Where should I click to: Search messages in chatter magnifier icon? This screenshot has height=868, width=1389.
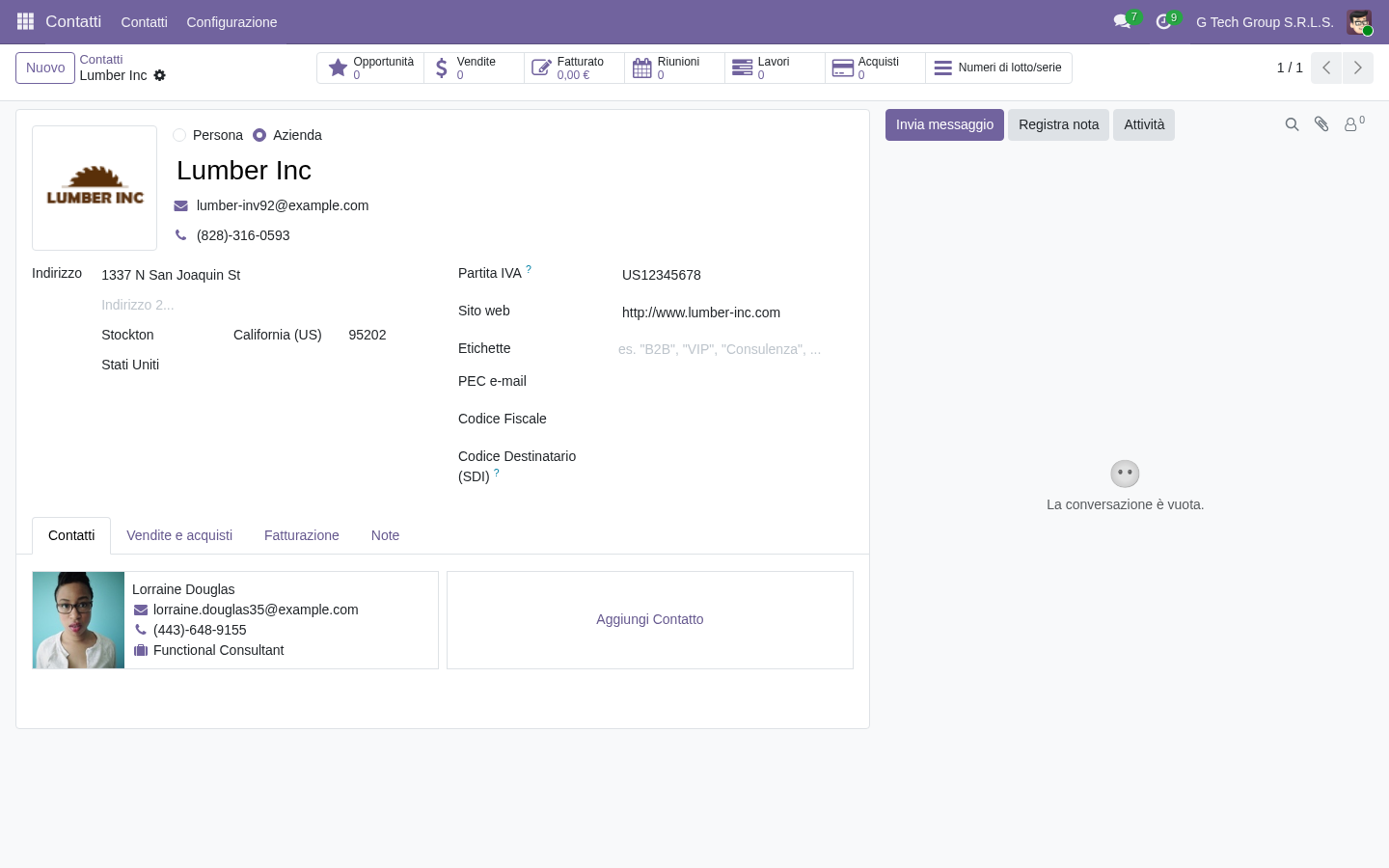tap(1292, 124)
